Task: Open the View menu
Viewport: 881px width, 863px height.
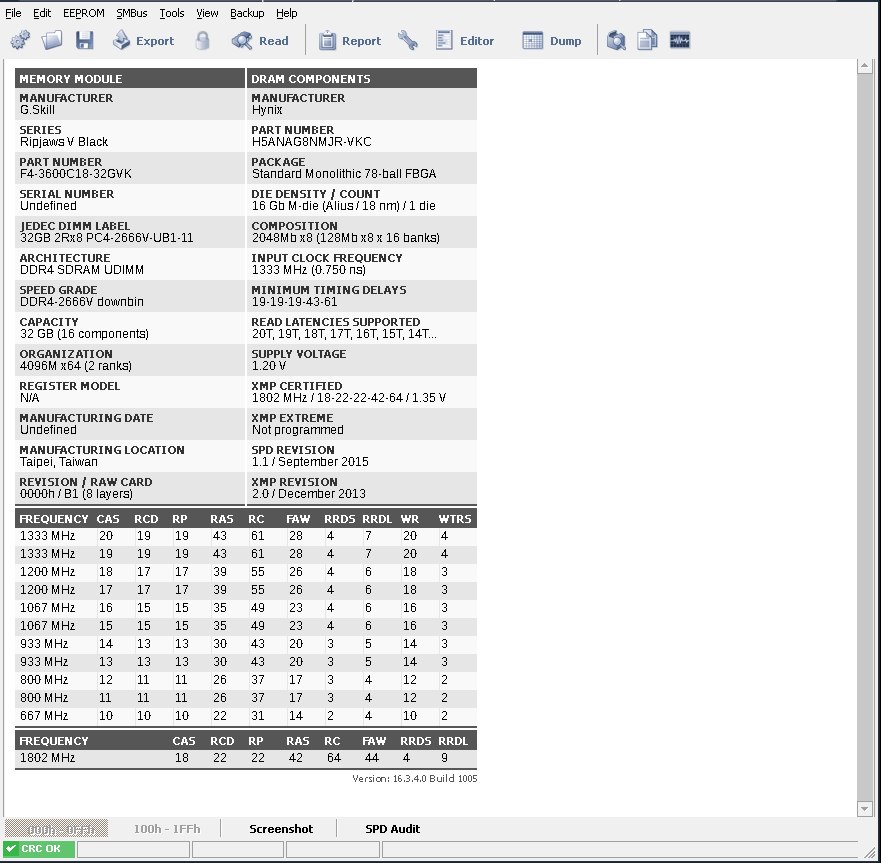Action: (x=207, y=13)
